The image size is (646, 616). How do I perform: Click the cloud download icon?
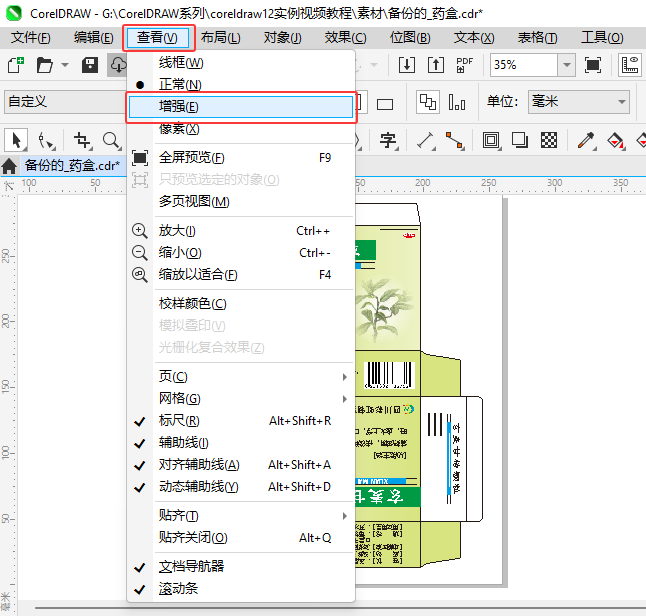[117, 65]
